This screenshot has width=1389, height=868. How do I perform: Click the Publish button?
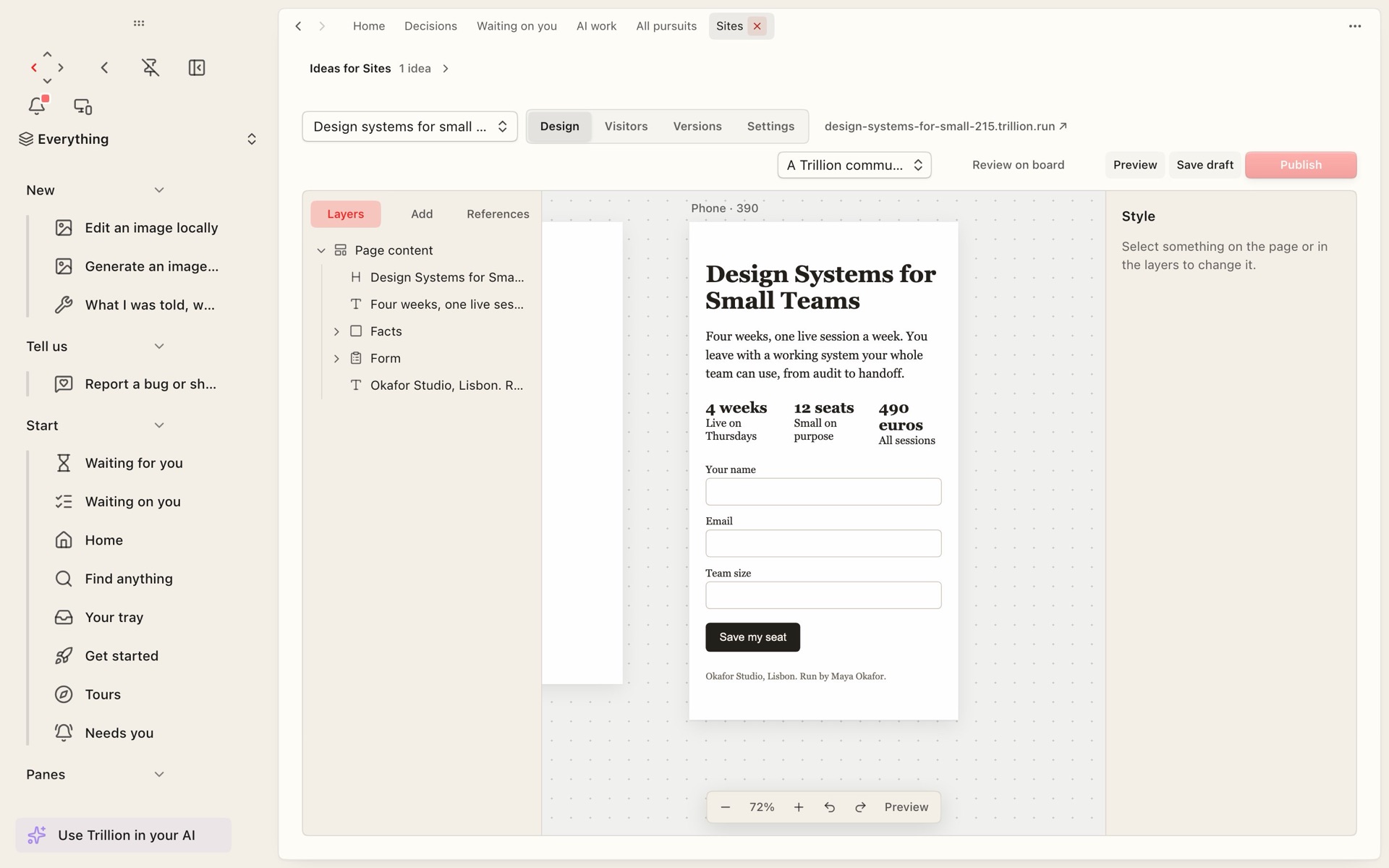[x=1301, y=165]
